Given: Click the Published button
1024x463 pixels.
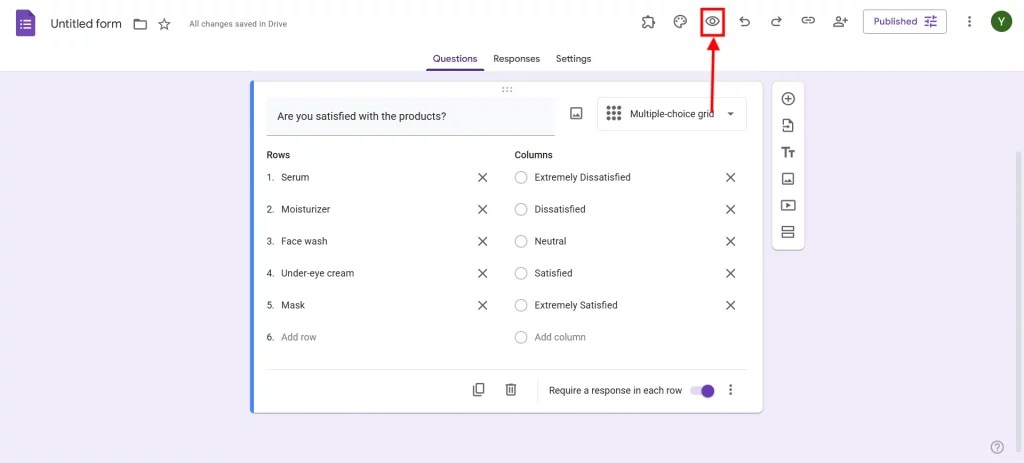Looking at the screenshot, I should tap(904, 22).
